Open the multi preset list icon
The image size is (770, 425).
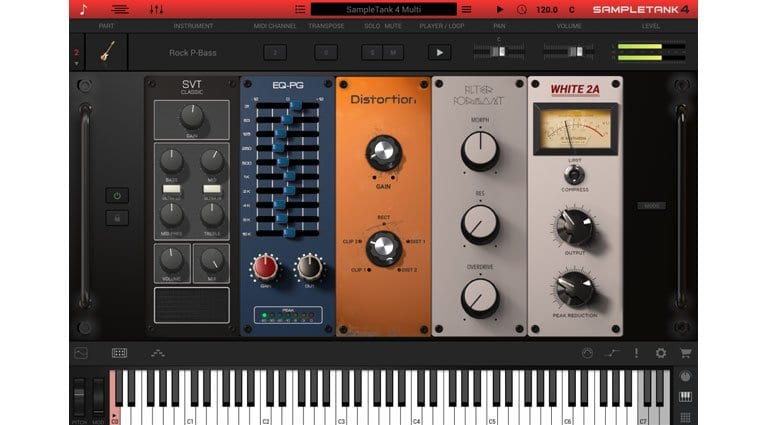coord(300,9)
